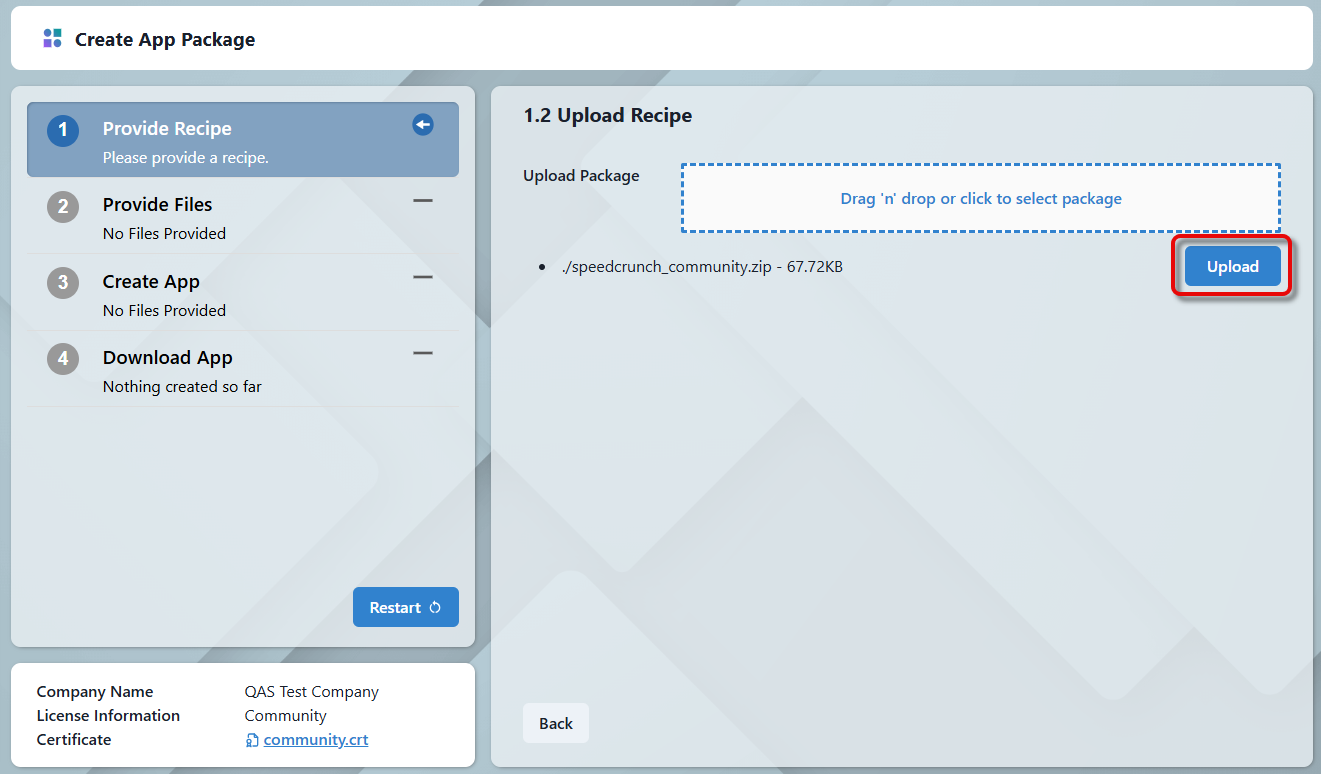Click the step 3 number circle
Image resolution: width=1321 pixels, height=774 pixels.
pyautogui.click(x=63, y=283)
